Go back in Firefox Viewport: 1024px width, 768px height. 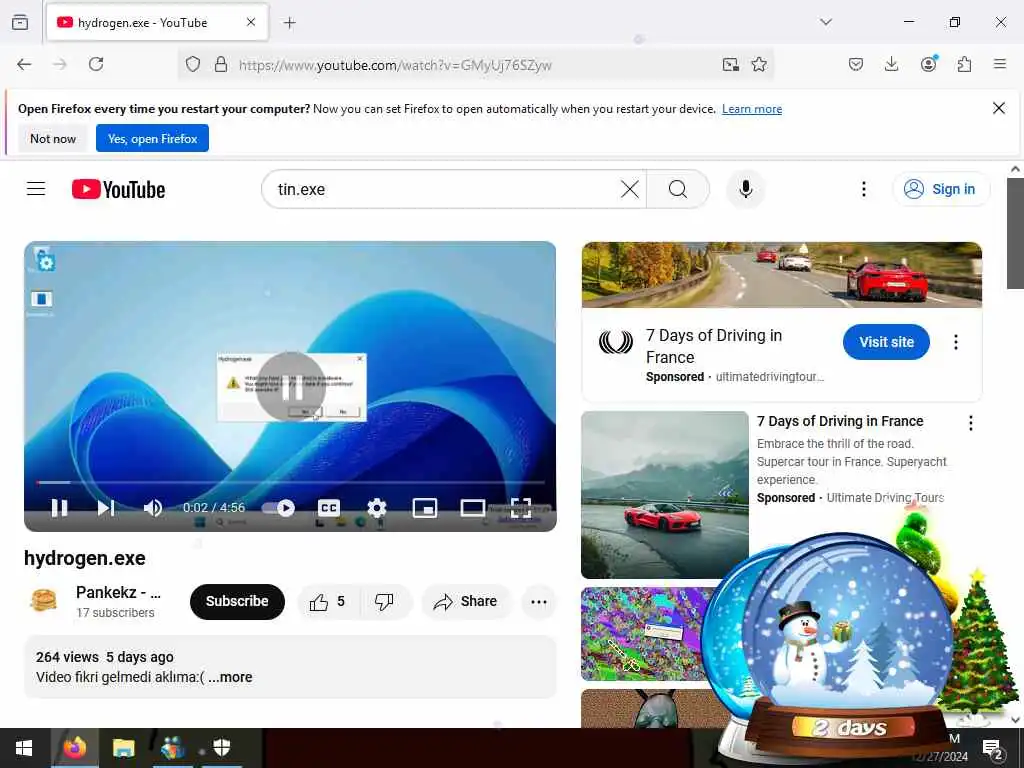coord(24,64)
